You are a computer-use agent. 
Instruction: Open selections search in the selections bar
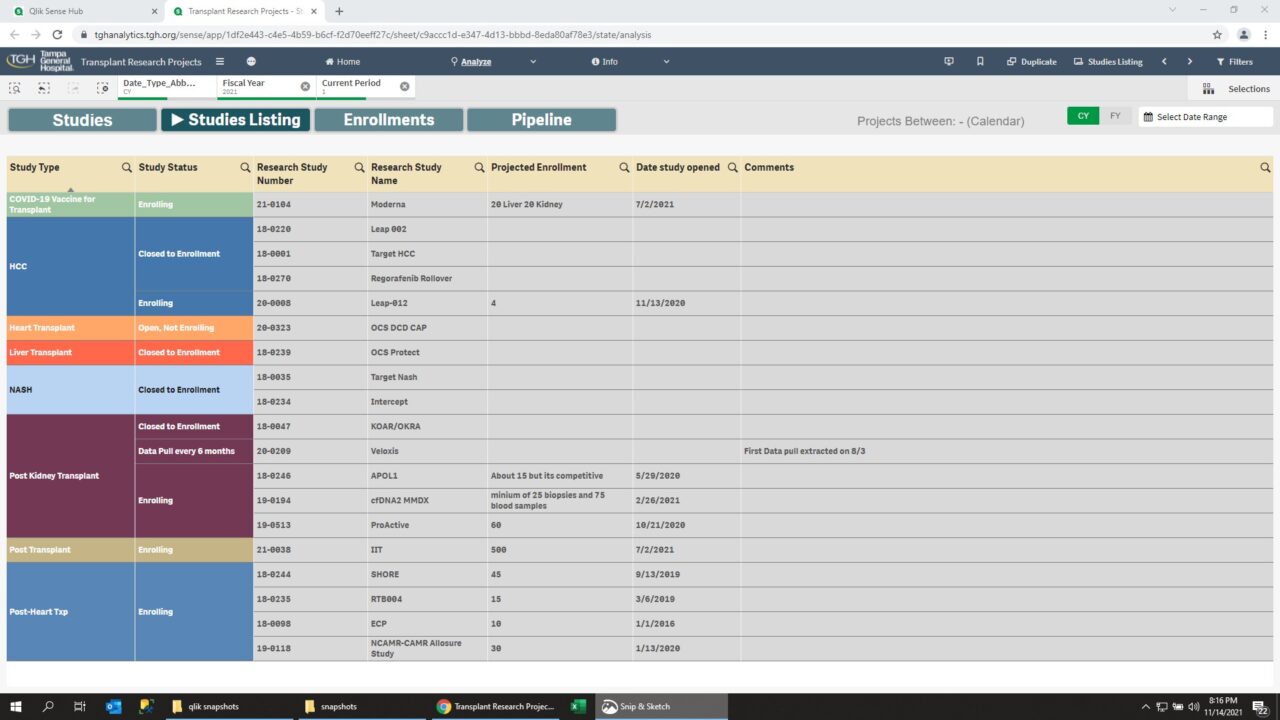[14, 88]
